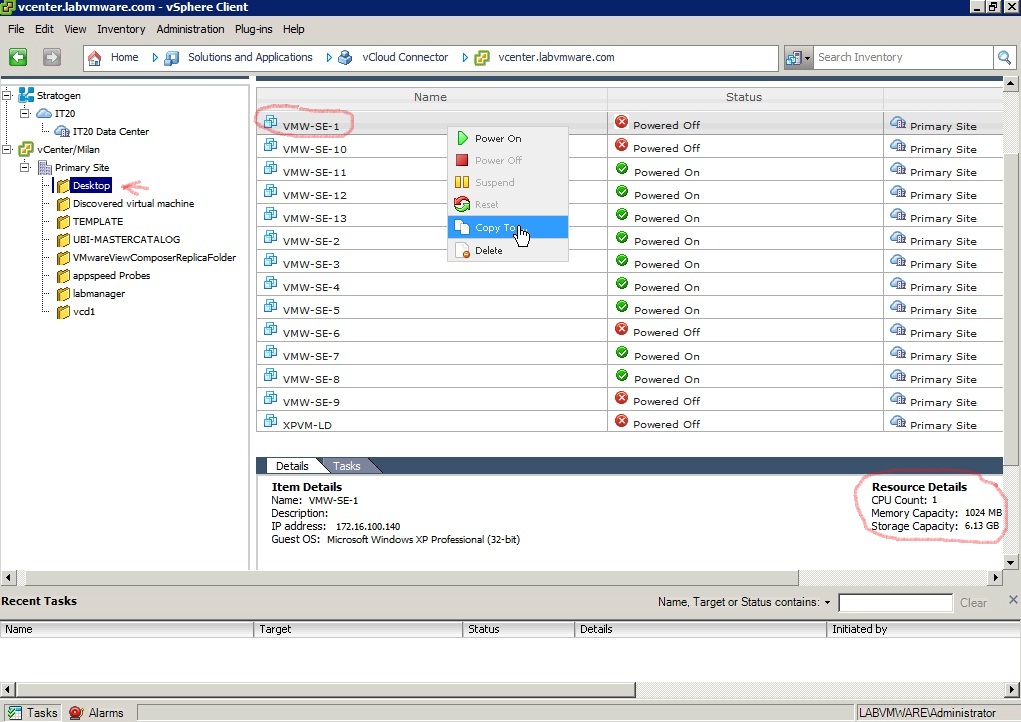The image size is (1021, 722).
Task: Expand the vCloud Connector breadcrumb arrow
Action: pyautogui.click(x=465, y=58)
